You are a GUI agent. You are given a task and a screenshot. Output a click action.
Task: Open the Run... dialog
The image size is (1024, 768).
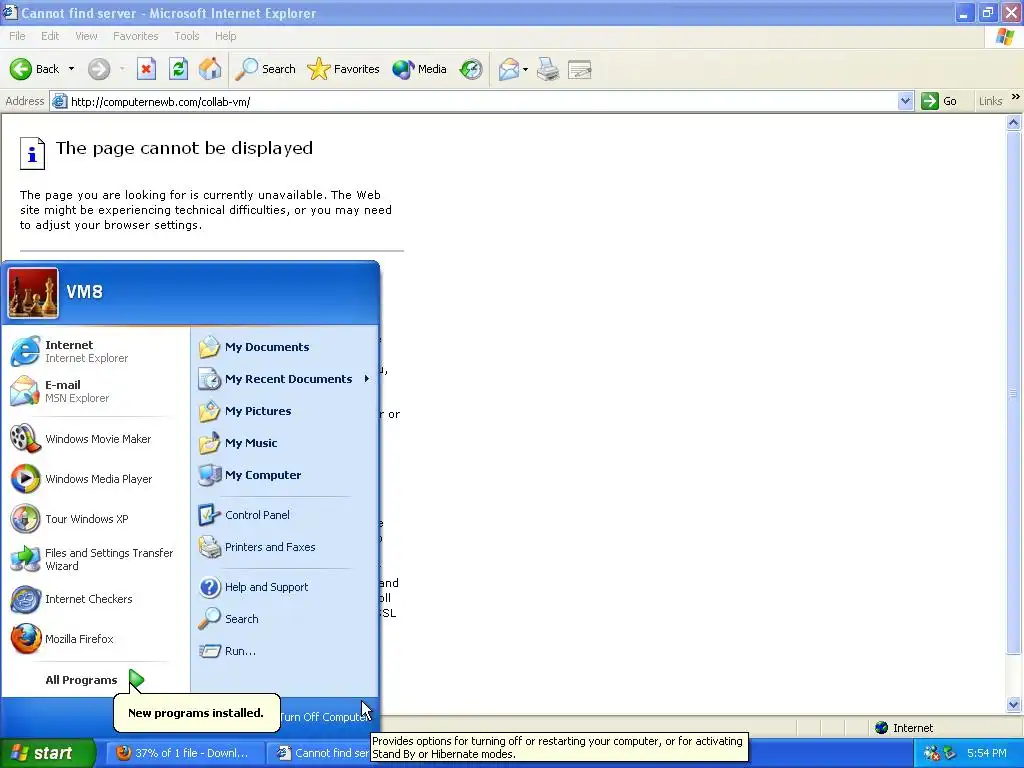point(285,650)
